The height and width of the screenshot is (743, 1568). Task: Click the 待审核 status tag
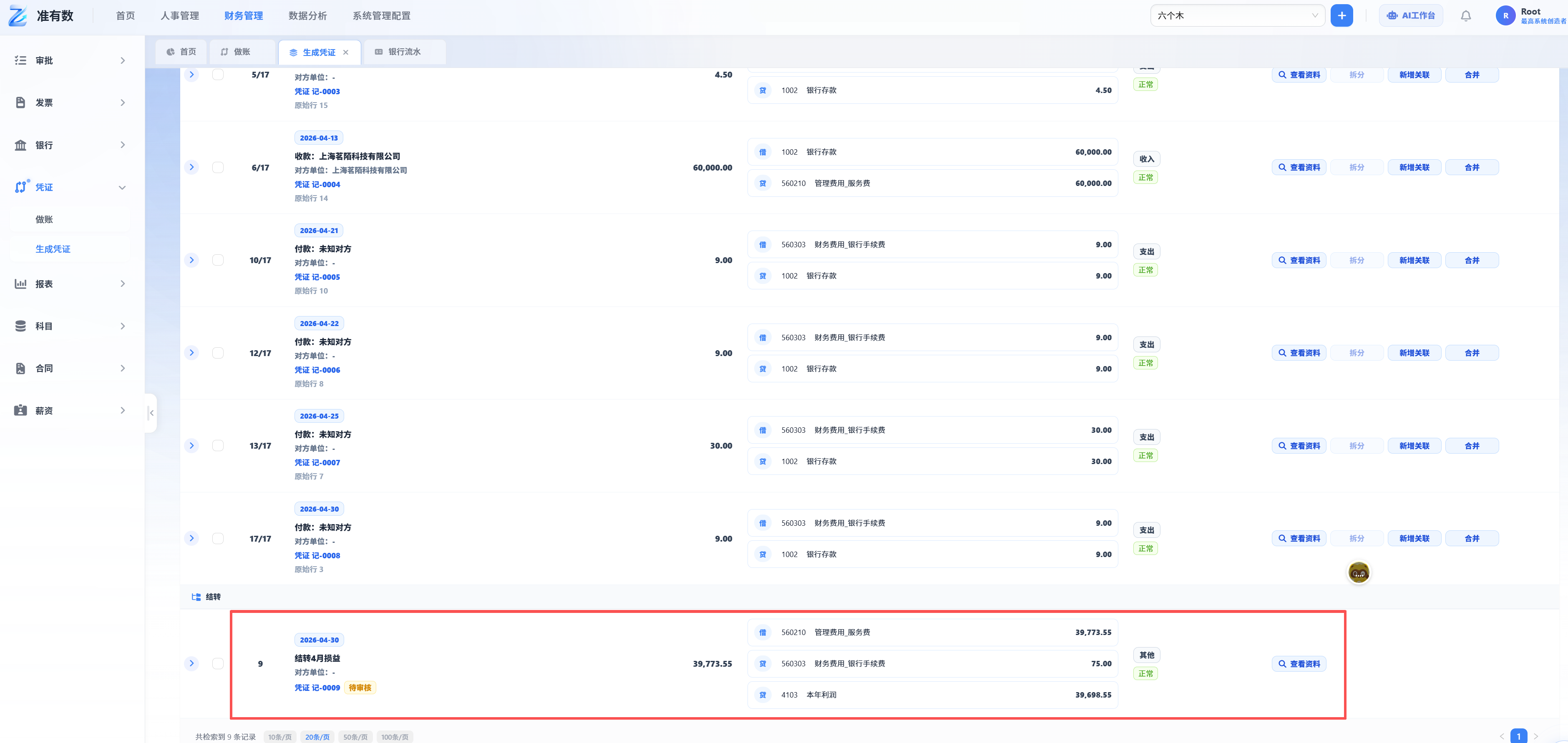point(360,688)
